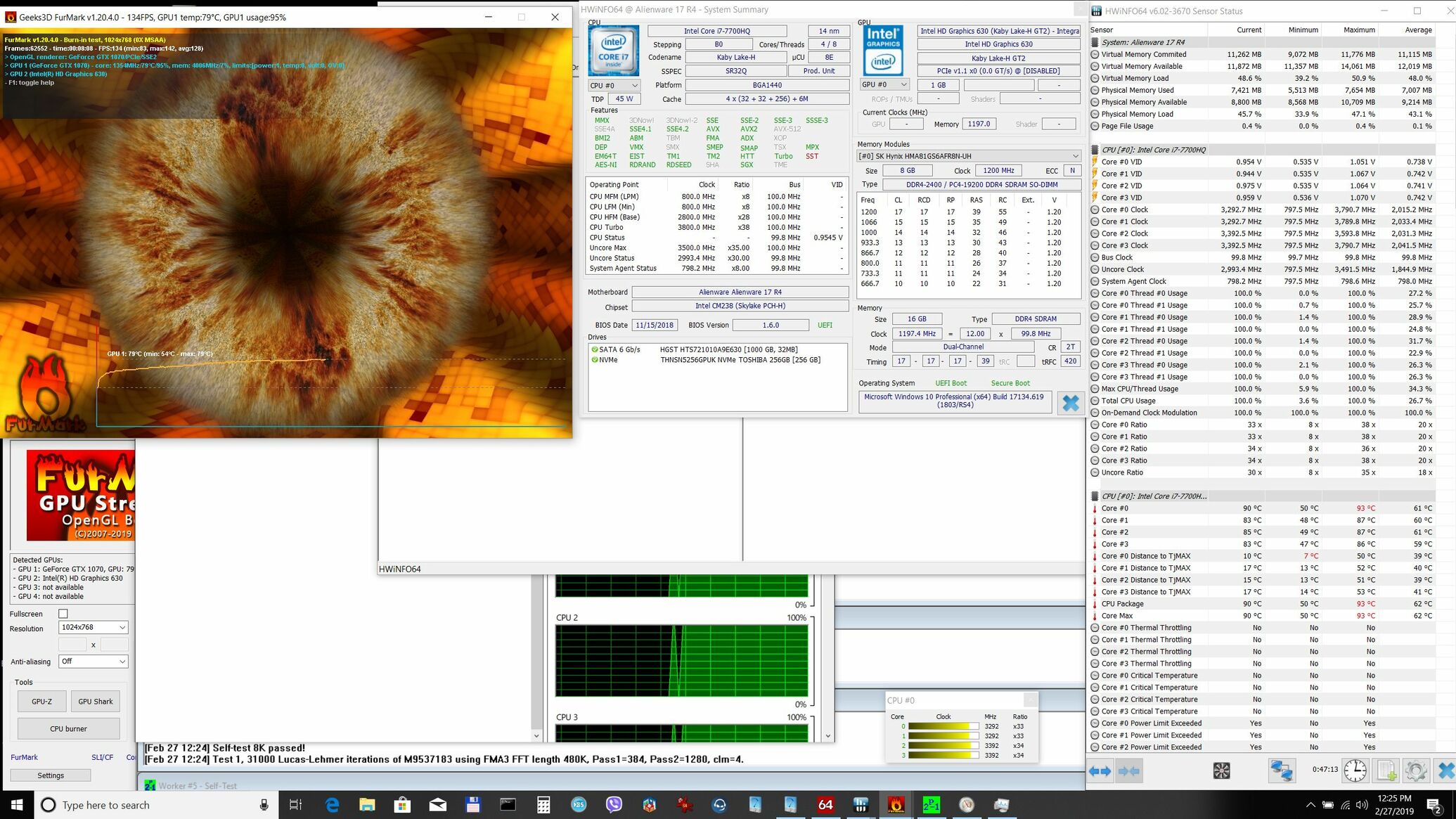Open Command Prompt from the taskbar
This screenshot has width=1456, height=819.
pyautogui.click(x=508, y=805)
